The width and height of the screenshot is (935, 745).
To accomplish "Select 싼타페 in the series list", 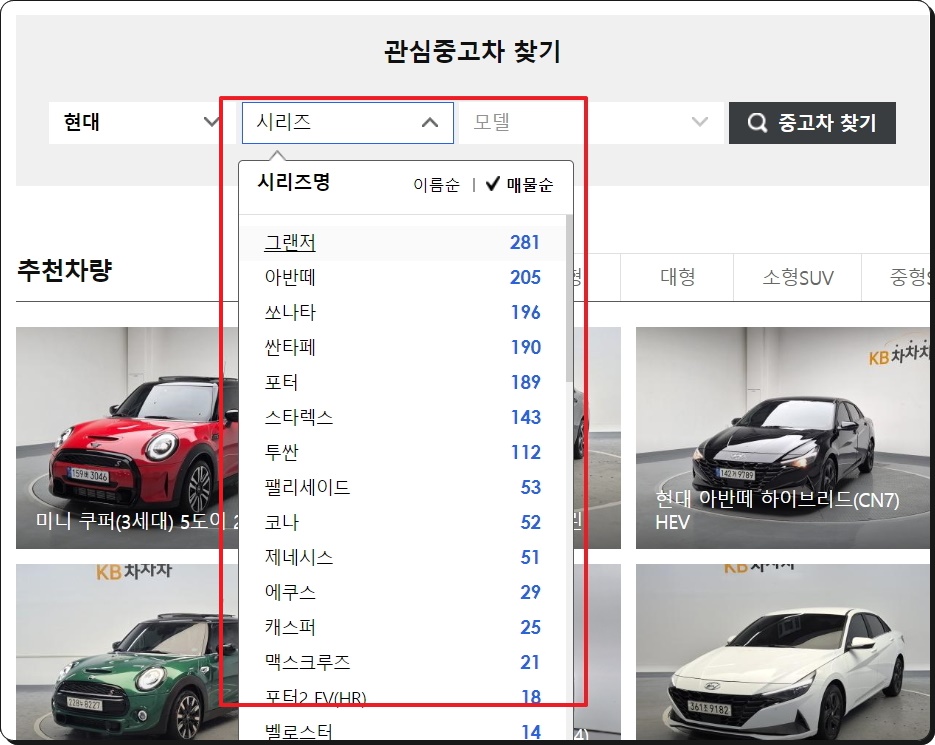I will [x=402, y=347].
